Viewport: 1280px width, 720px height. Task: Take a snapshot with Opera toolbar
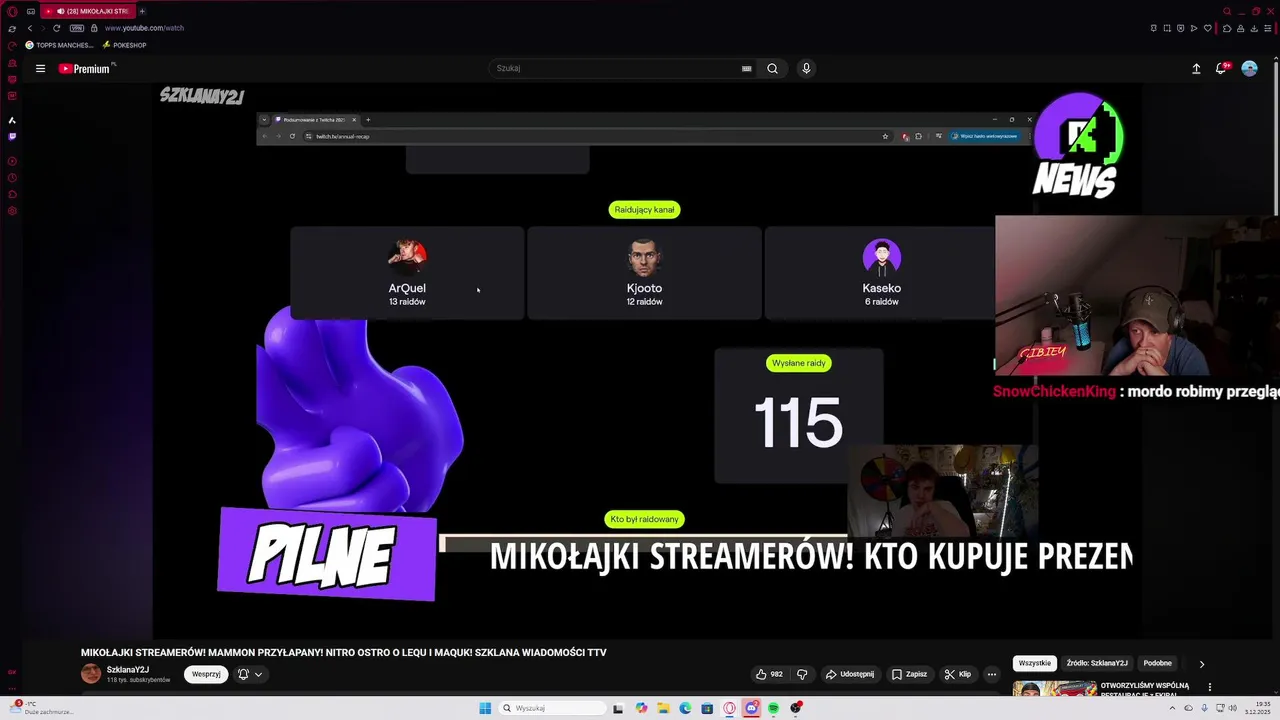click(x=1167, y=28)
